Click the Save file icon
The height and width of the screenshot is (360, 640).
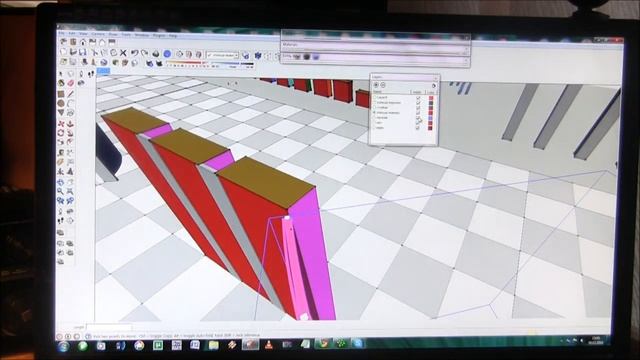click(x=83, y=53)
